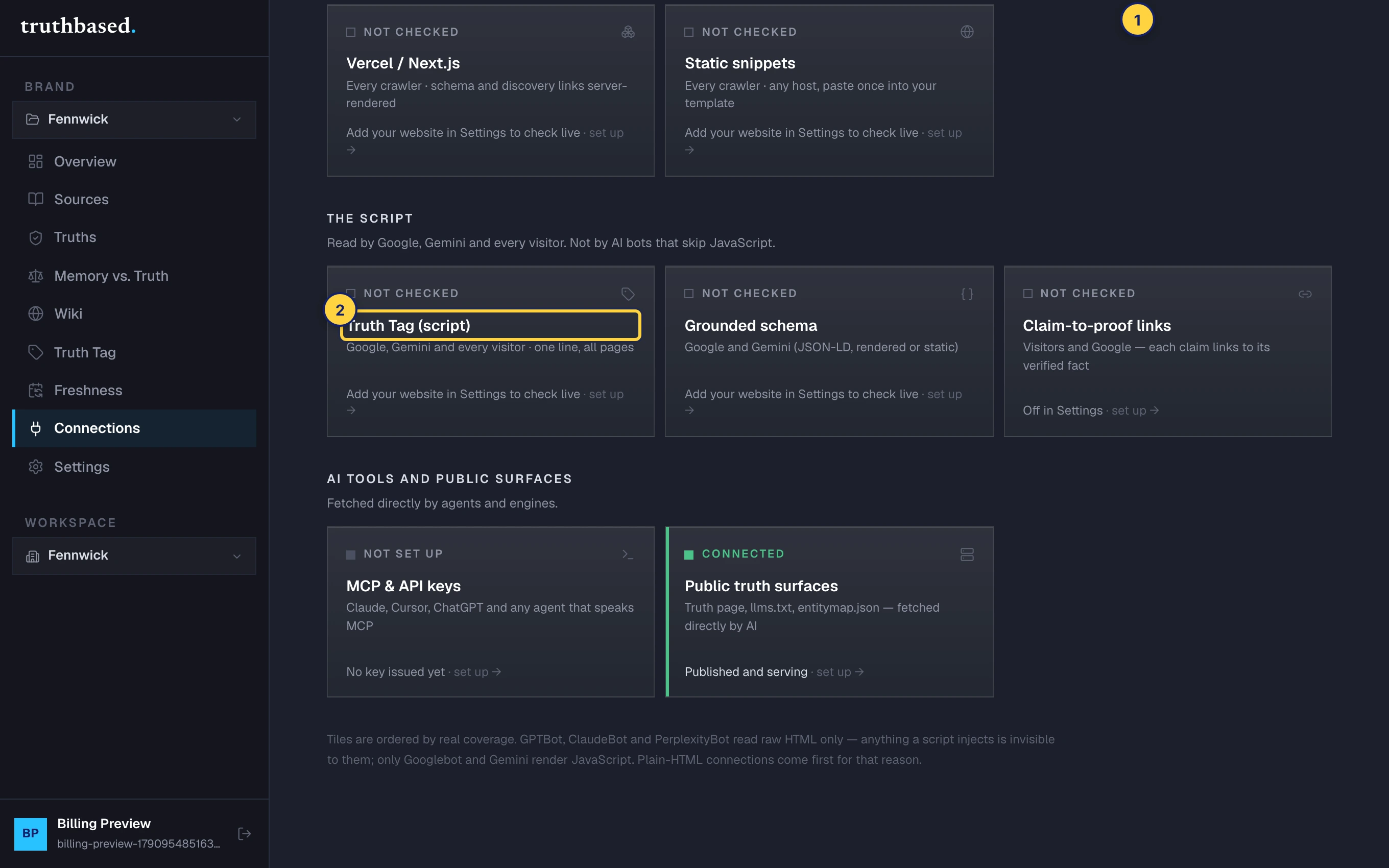Click the Not Checked box on Vercel / Next.js card
Image resolution: width=1389 pixels, height=868 pixels.
click(x=351, y=32)
